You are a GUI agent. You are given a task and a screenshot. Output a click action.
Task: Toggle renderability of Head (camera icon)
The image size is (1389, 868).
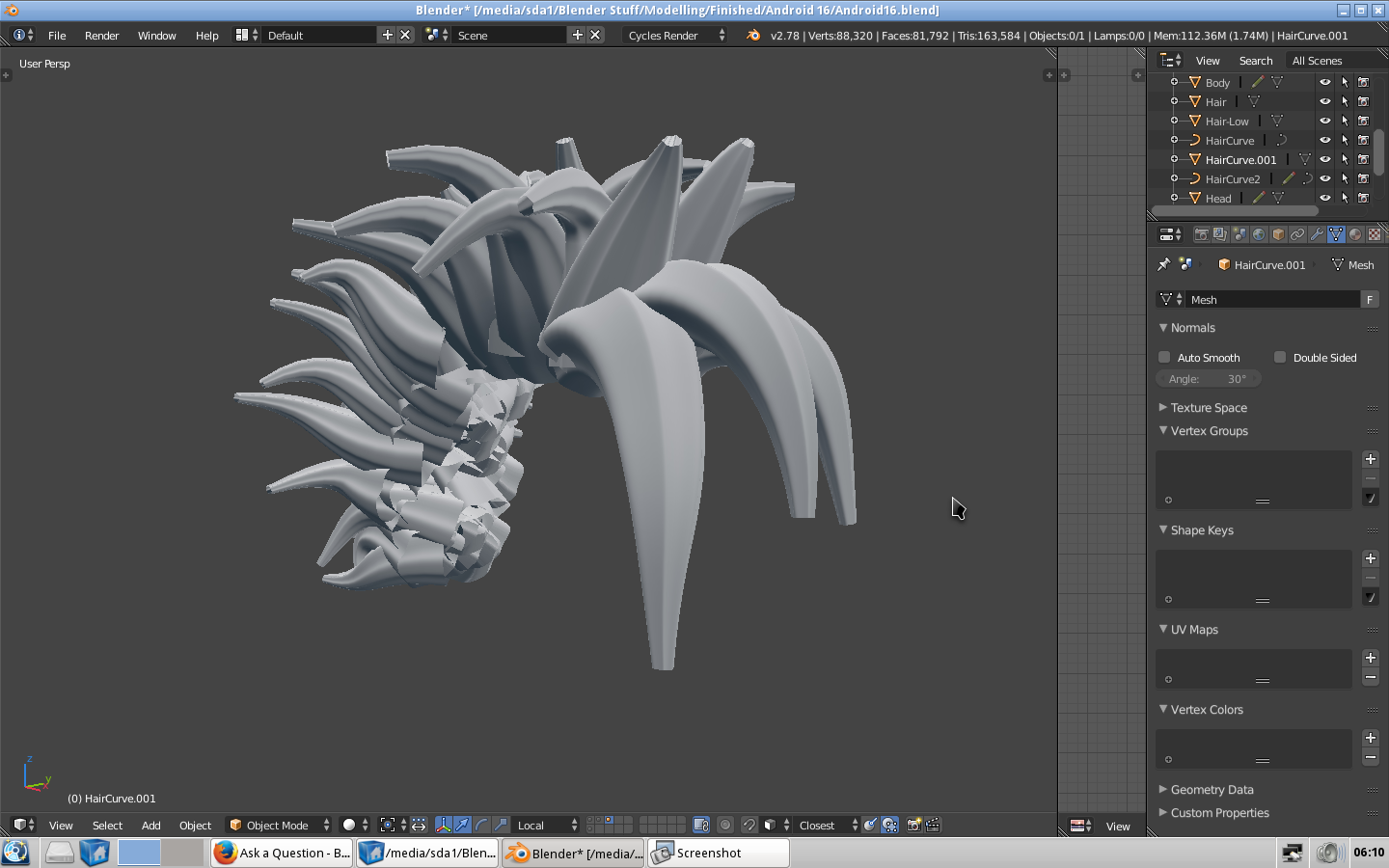tap(1364, 198)
